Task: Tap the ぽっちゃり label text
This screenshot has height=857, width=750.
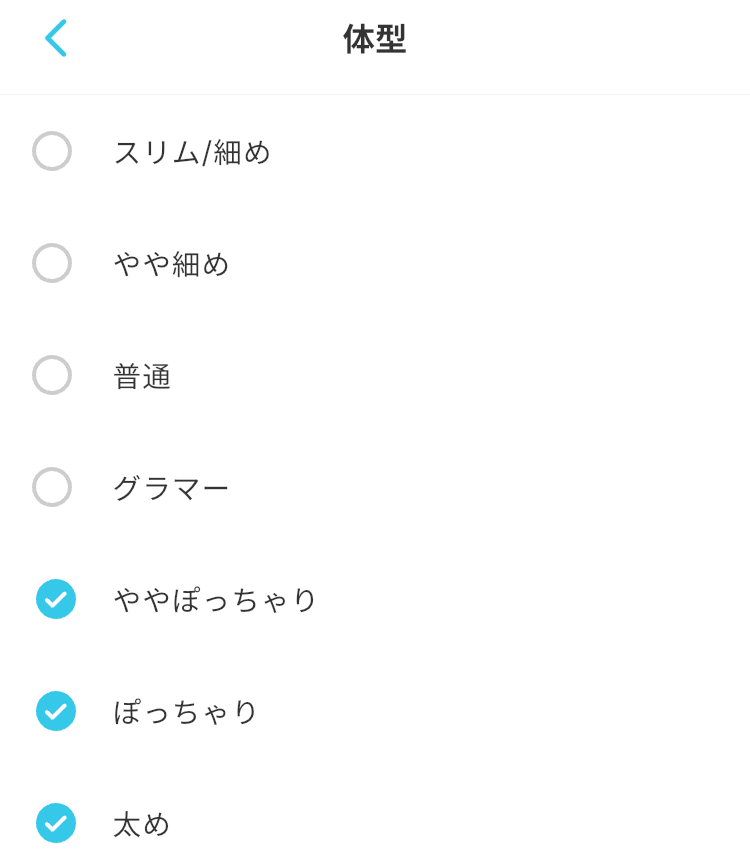Action: 185,712
